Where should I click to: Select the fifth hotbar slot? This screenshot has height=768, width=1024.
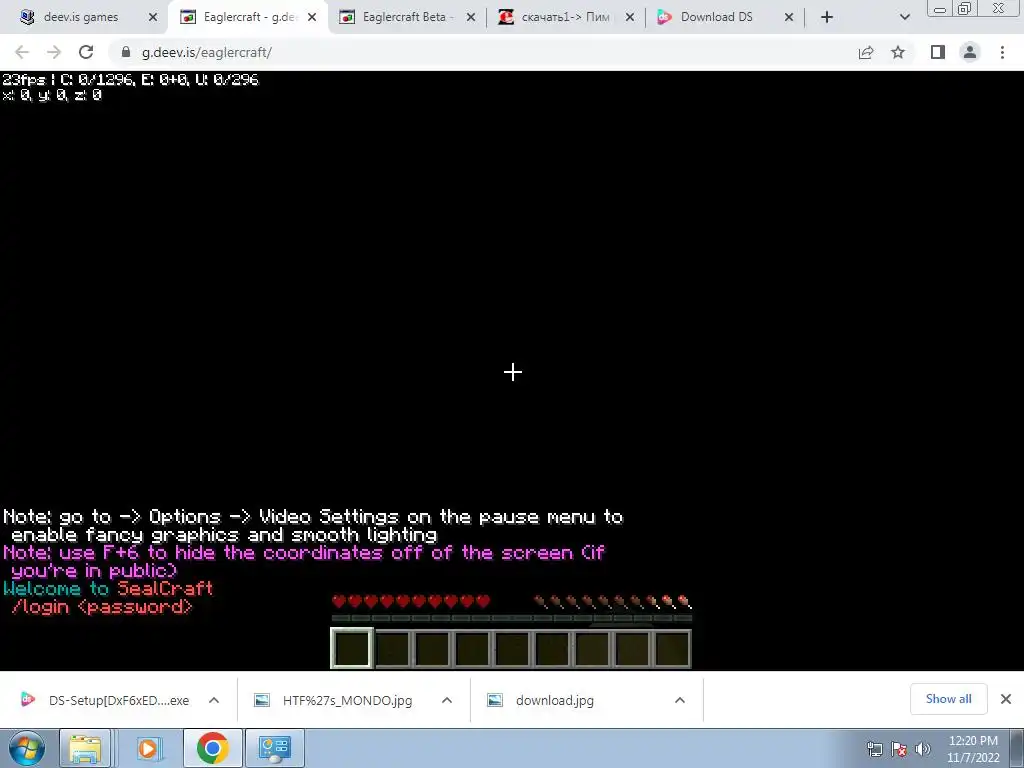coord(512,648)
